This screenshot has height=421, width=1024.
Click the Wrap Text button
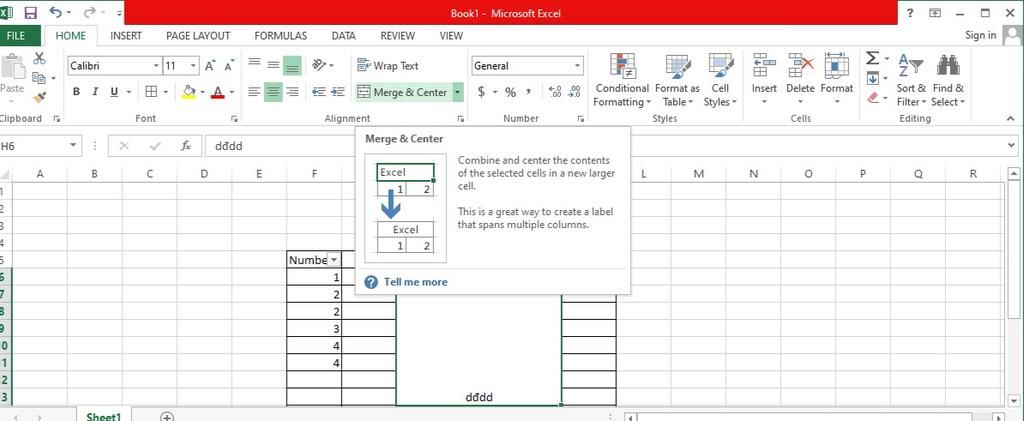click(388, 66)
